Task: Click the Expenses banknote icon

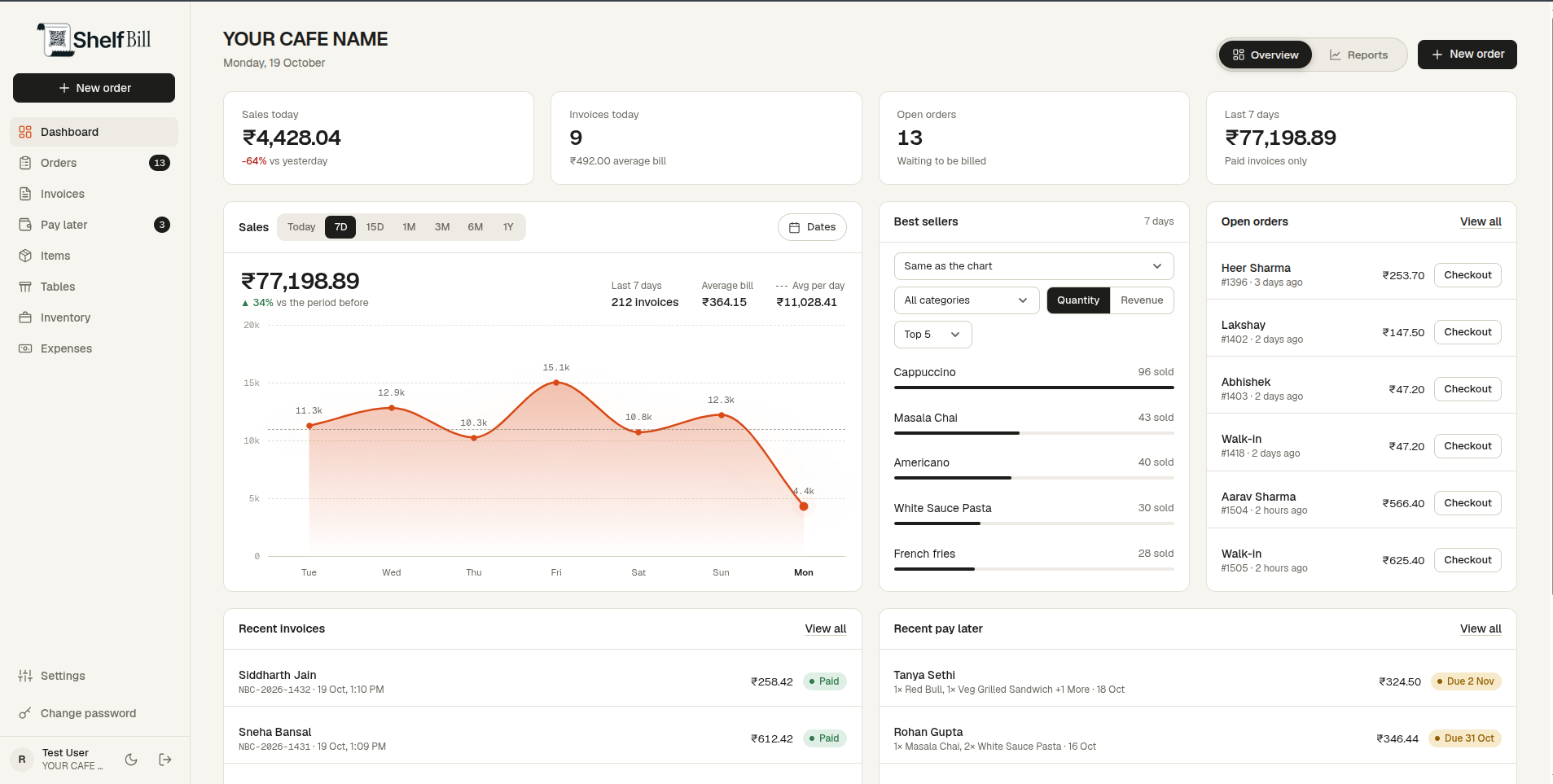Action: point(25,348)
